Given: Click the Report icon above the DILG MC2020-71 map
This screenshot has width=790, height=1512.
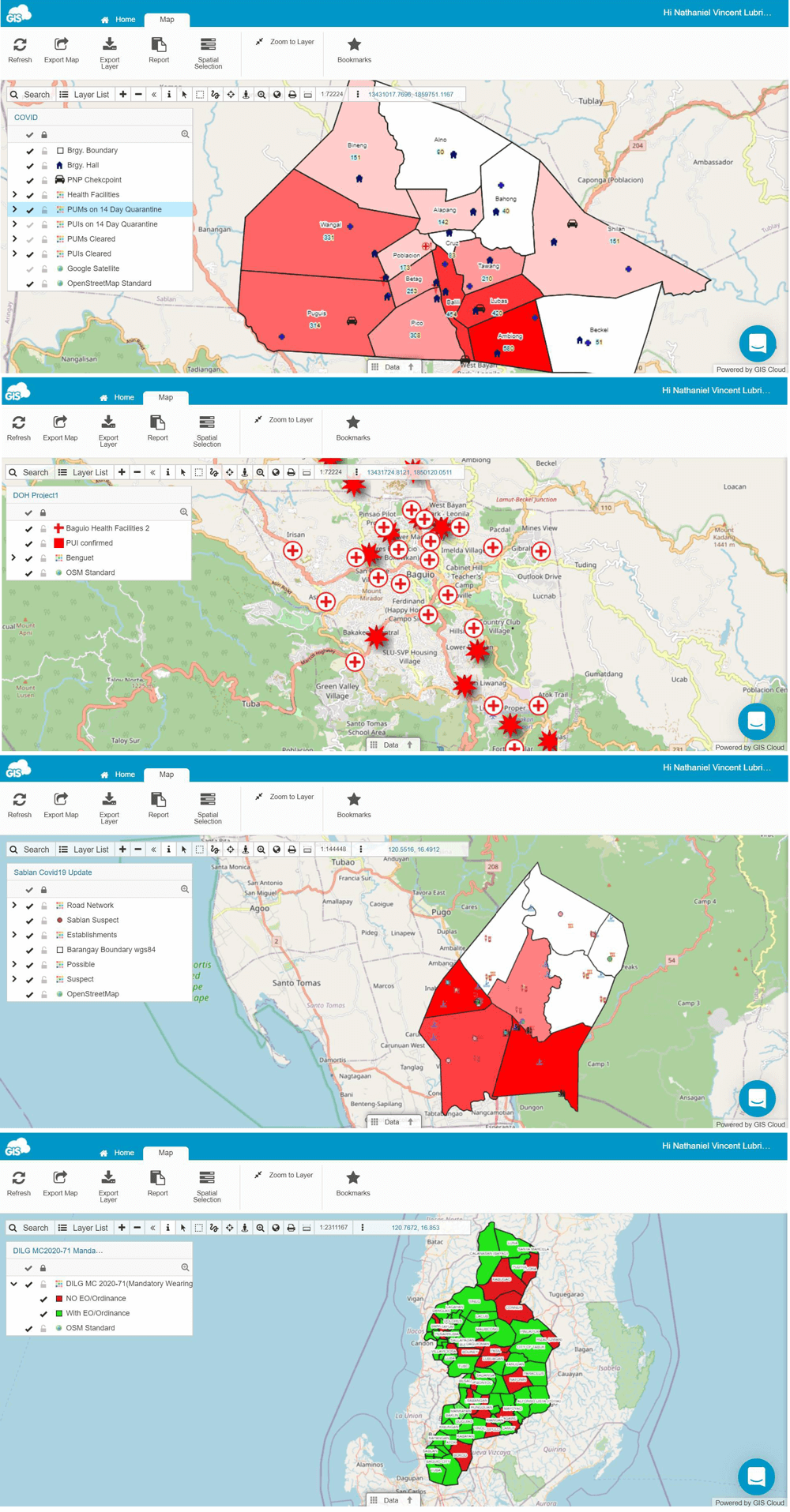Looking at the screenshot, I should tap(157, 1178).
